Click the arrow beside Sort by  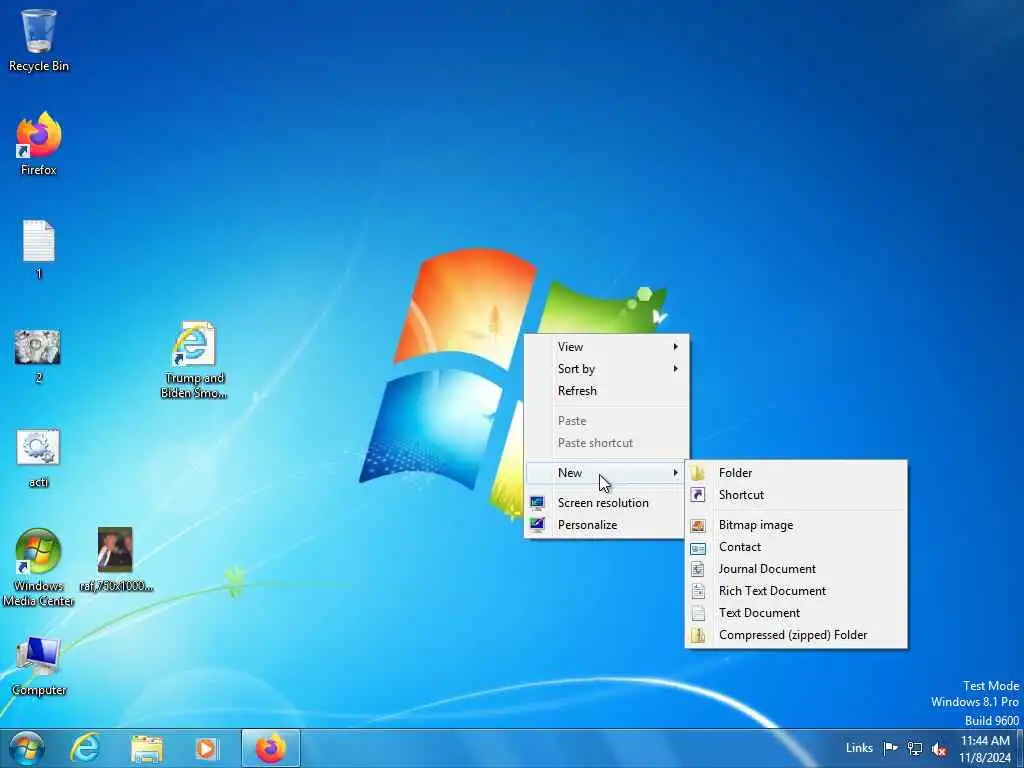(x=676, y=369)
